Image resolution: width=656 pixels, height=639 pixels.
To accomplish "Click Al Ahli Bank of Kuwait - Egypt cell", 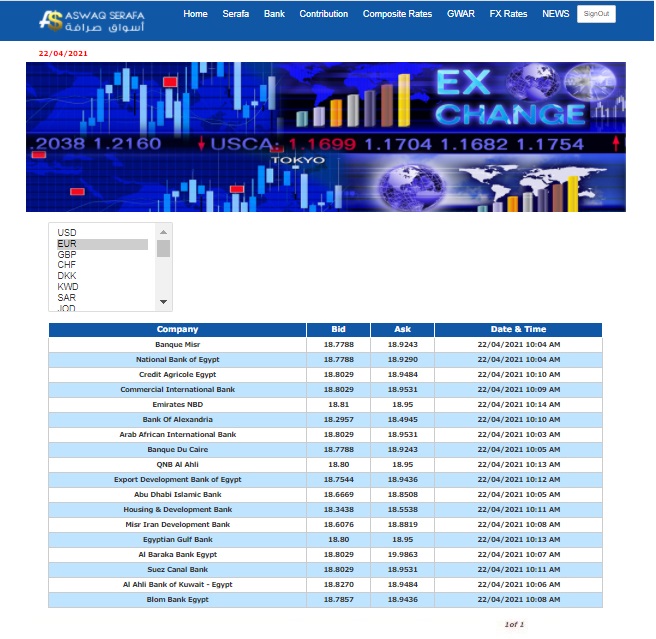I will pyautogui.click(x=177, y=585).
